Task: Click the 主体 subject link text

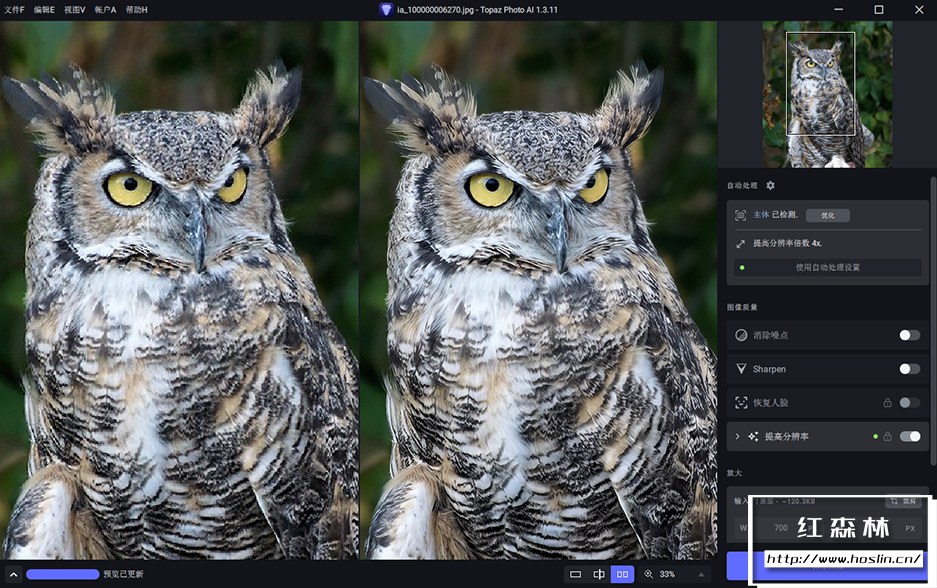Action: [x=761, y=215]
